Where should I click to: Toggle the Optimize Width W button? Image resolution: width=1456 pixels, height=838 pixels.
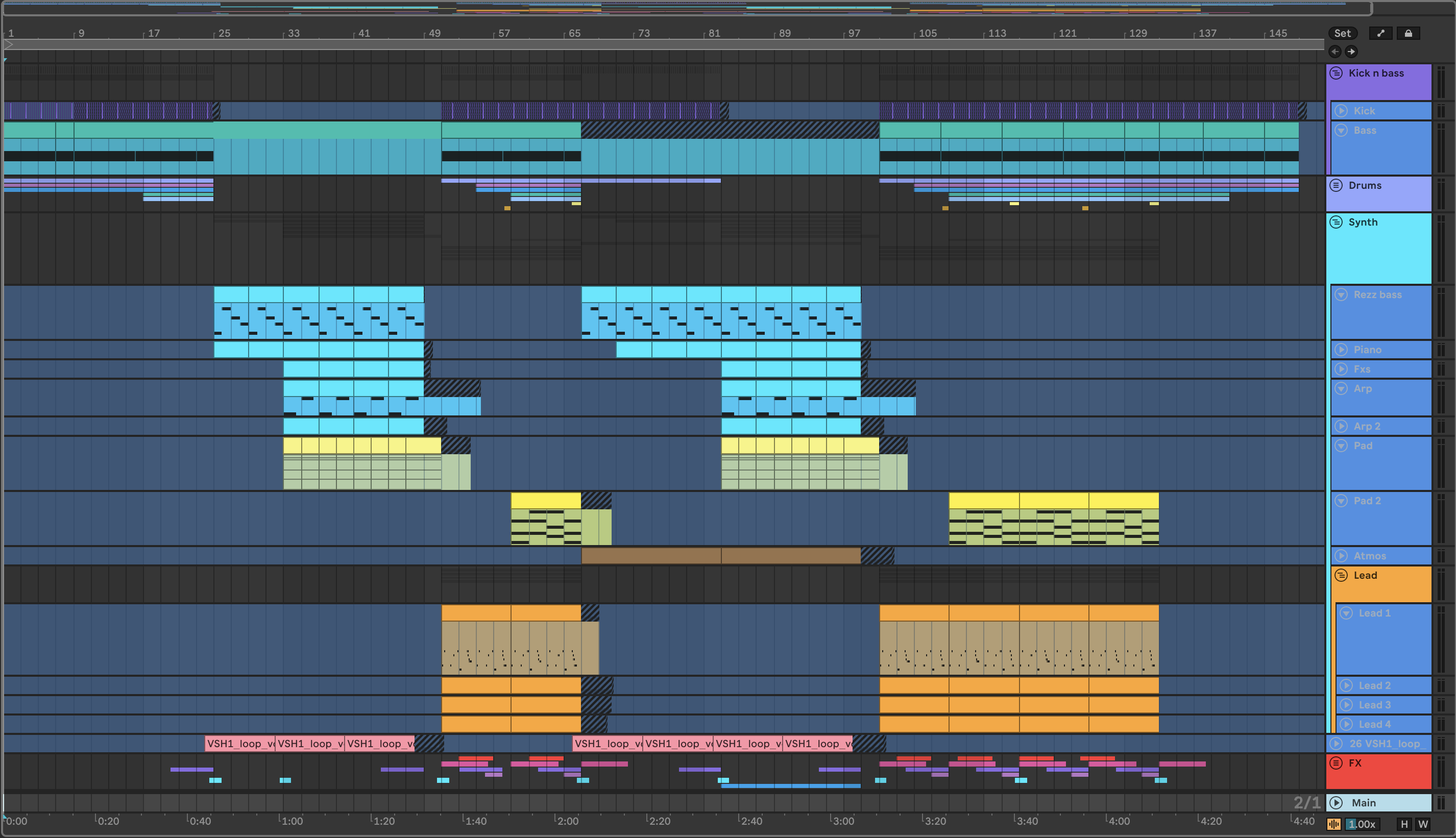[x=1423, y=824]
